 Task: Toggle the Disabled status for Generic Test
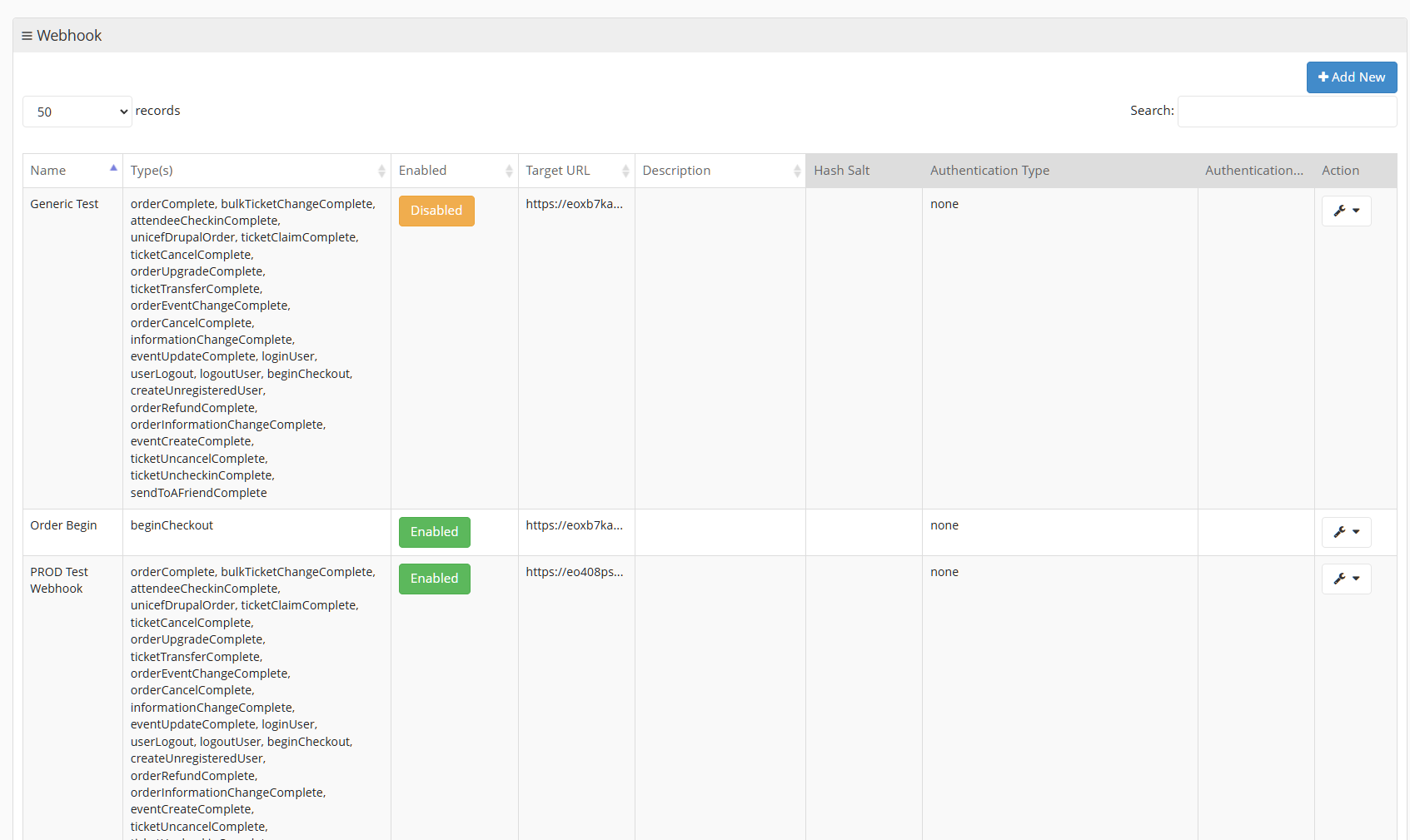[x=436, y=211]
